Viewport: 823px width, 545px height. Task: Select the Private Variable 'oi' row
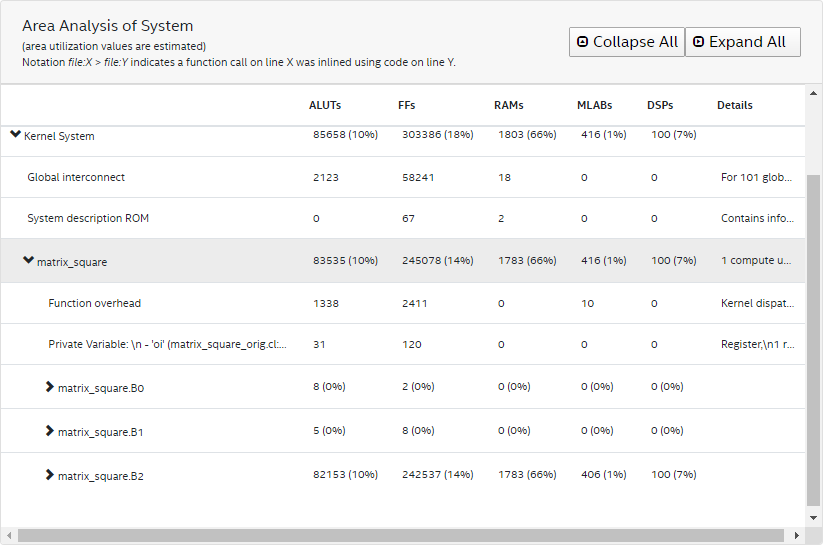click(x=167, y=344)
